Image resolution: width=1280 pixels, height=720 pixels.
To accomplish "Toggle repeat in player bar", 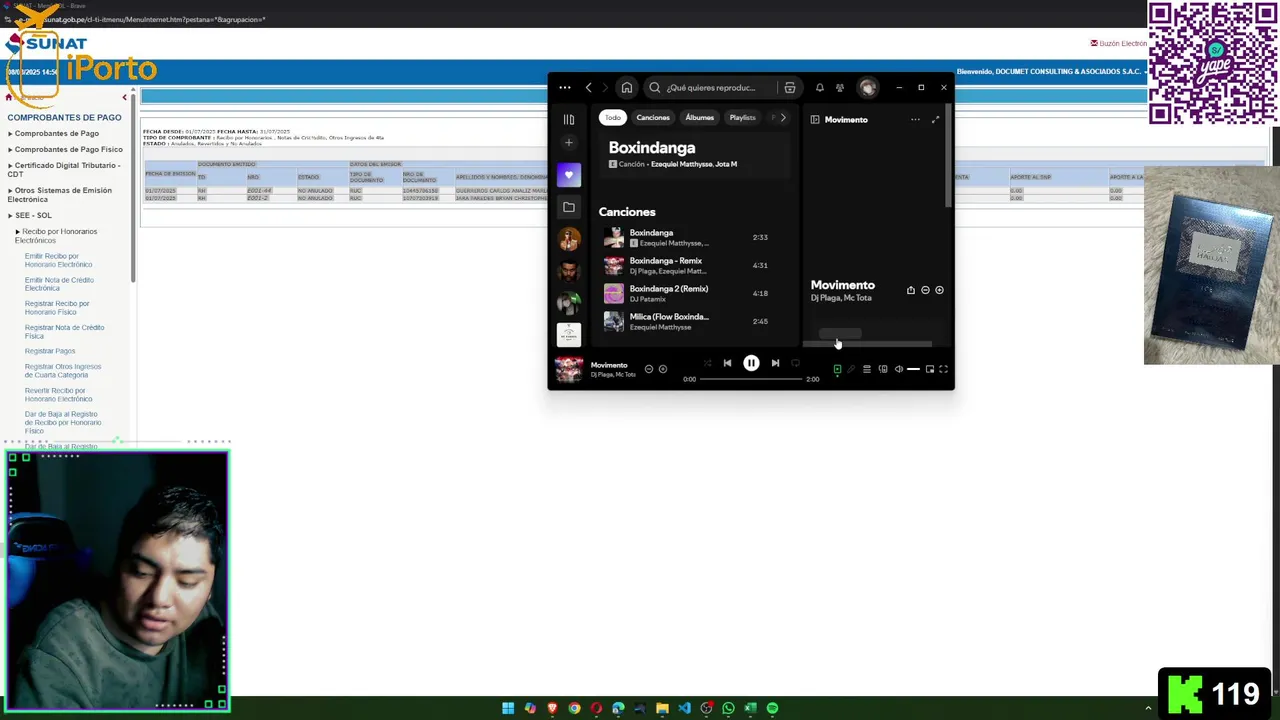I will click(796, 363).
